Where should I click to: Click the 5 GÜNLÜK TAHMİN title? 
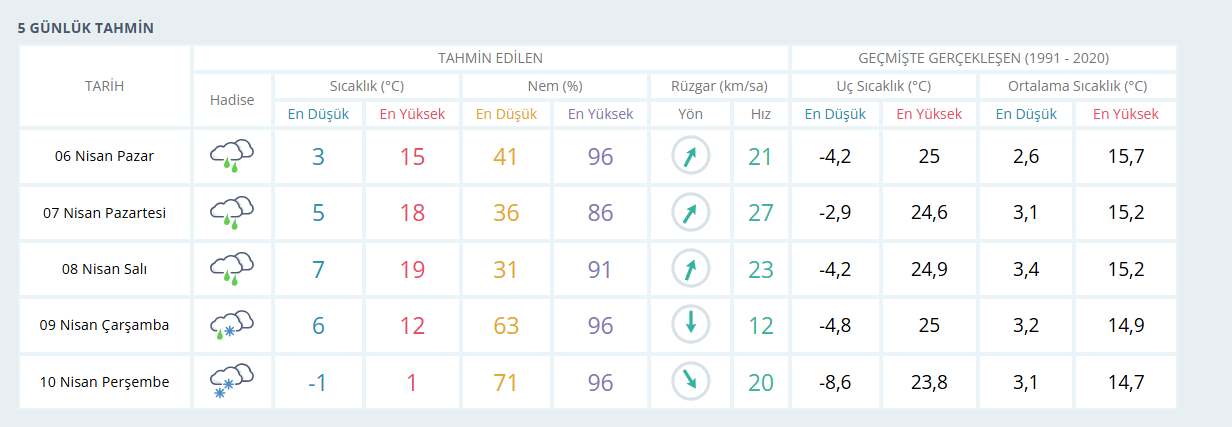[x=86, y=28]
